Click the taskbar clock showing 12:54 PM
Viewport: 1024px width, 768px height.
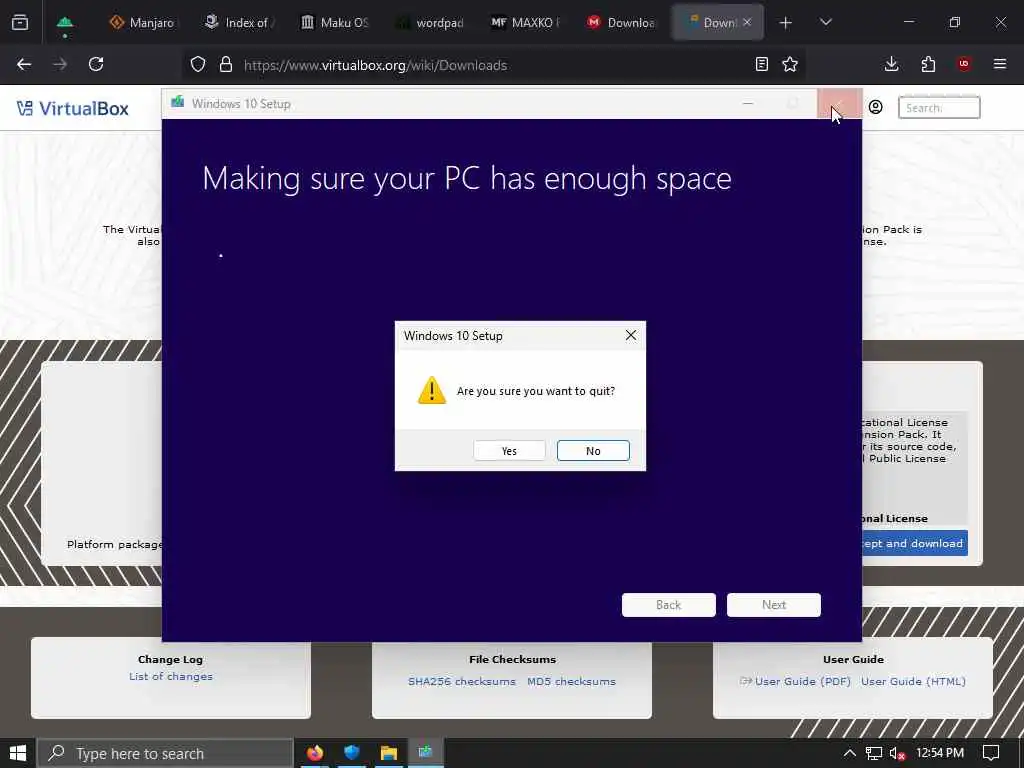(940, 754)
